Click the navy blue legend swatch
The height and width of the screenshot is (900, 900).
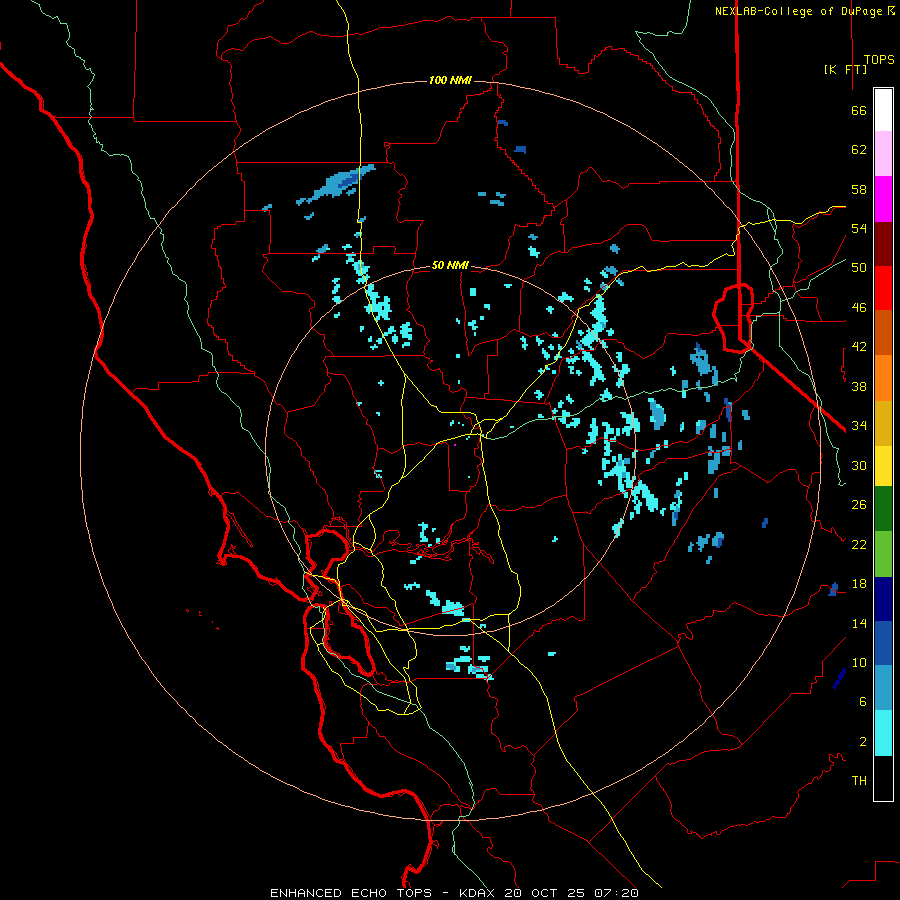[883, 599]
